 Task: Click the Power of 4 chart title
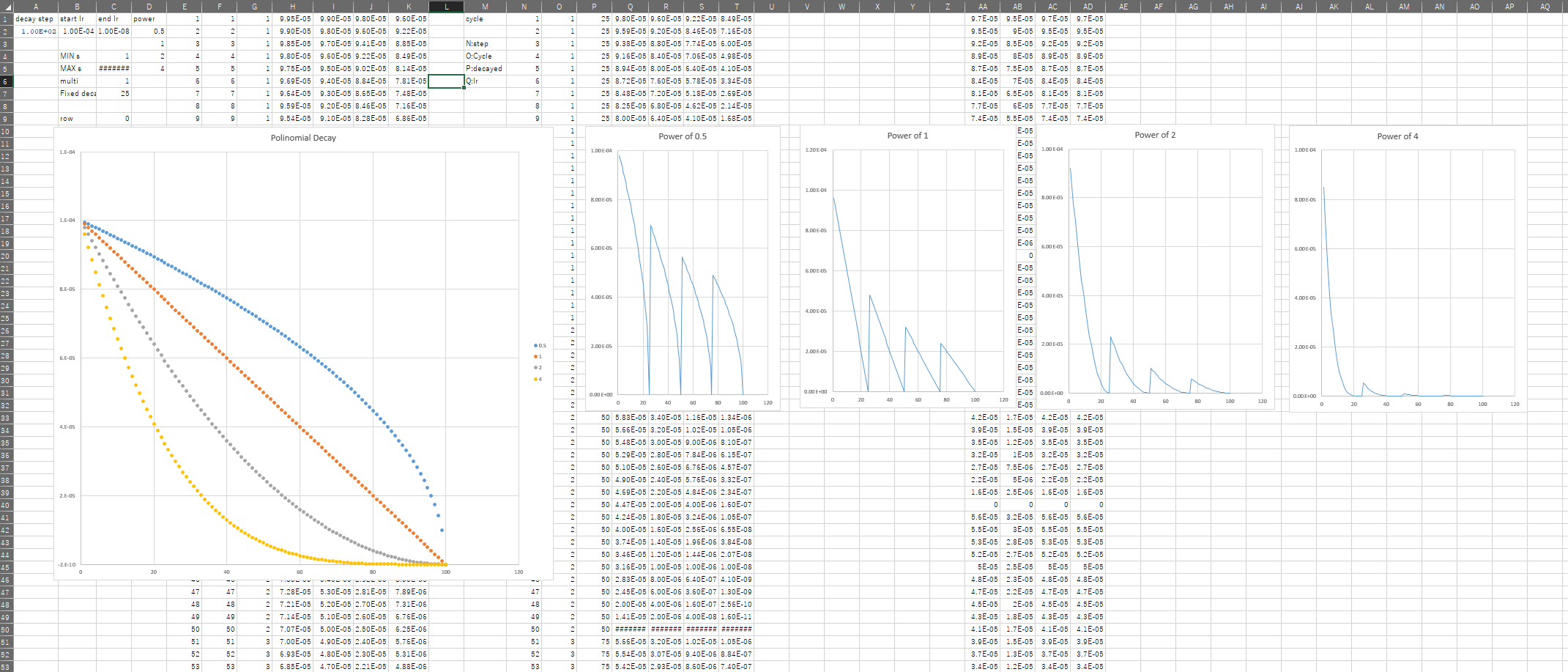[1397, 136]
